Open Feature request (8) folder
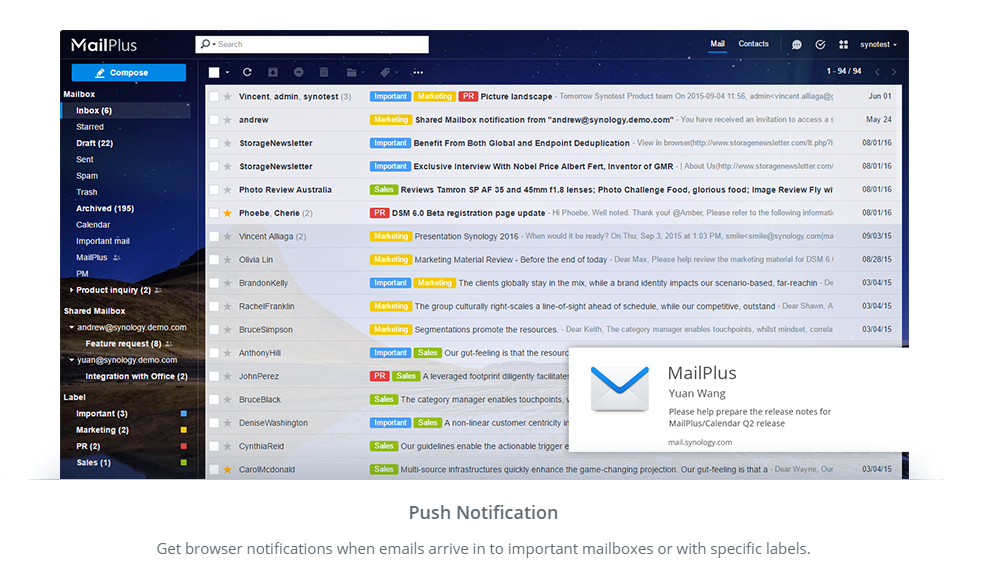This screenshot has height=576, width=994. click(123, 343)
